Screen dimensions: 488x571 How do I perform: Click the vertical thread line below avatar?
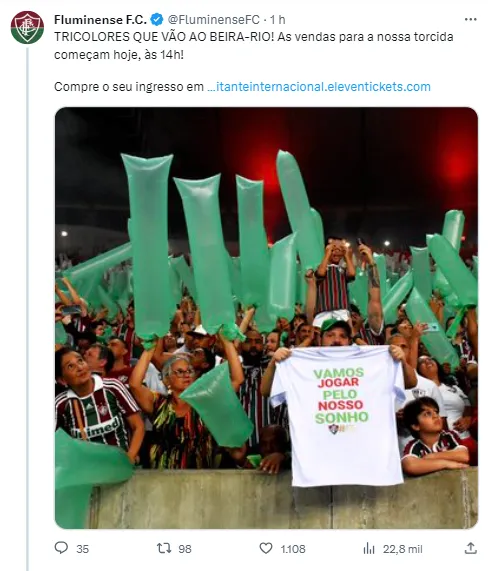coord(27,310)
